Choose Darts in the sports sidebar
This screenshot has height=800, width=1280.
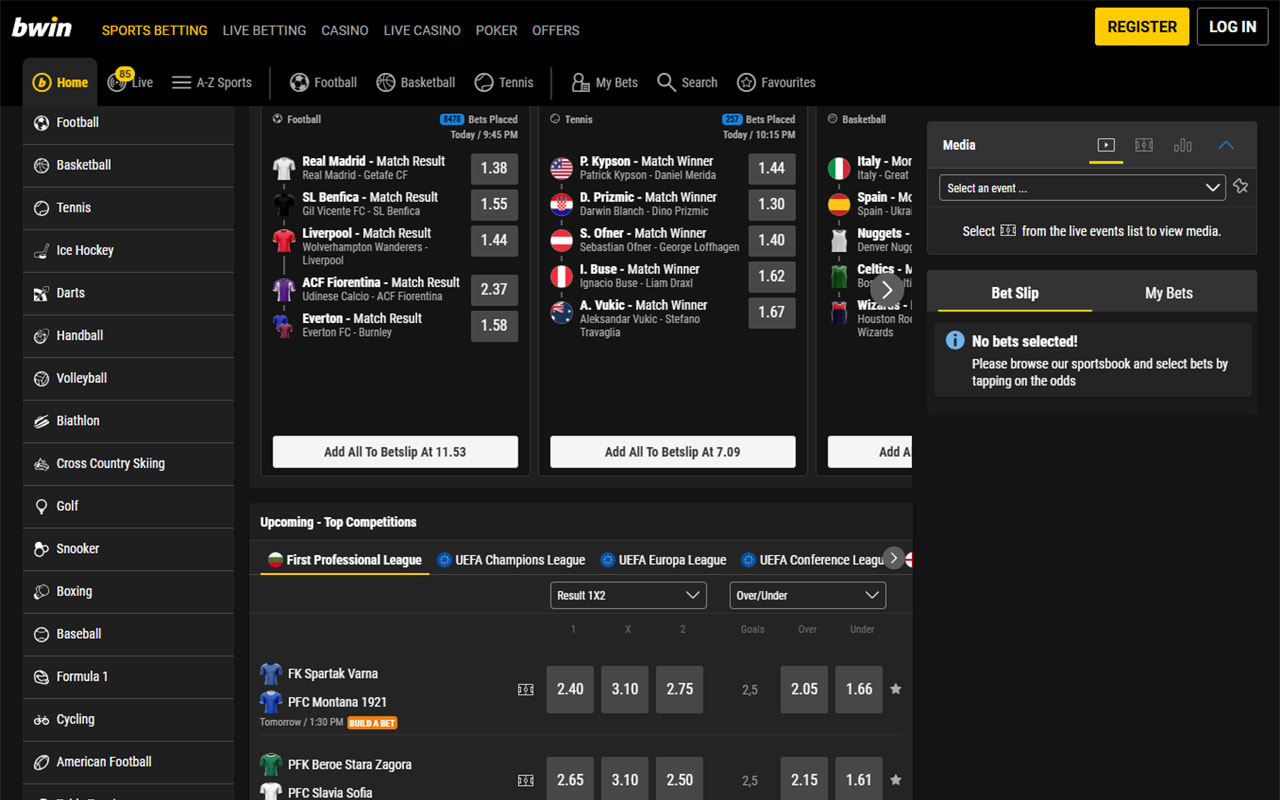coord(128,293)
